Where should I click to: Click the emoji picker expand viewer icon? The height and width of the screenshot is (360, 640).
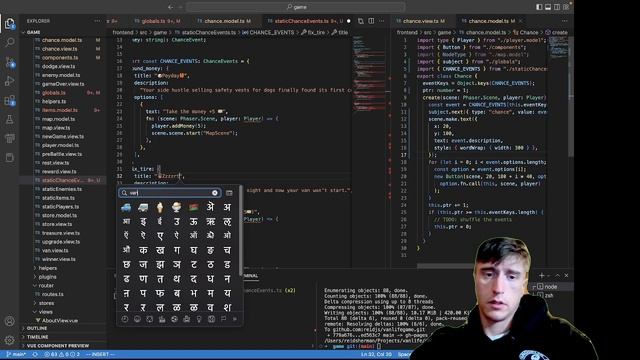point(229,193)
